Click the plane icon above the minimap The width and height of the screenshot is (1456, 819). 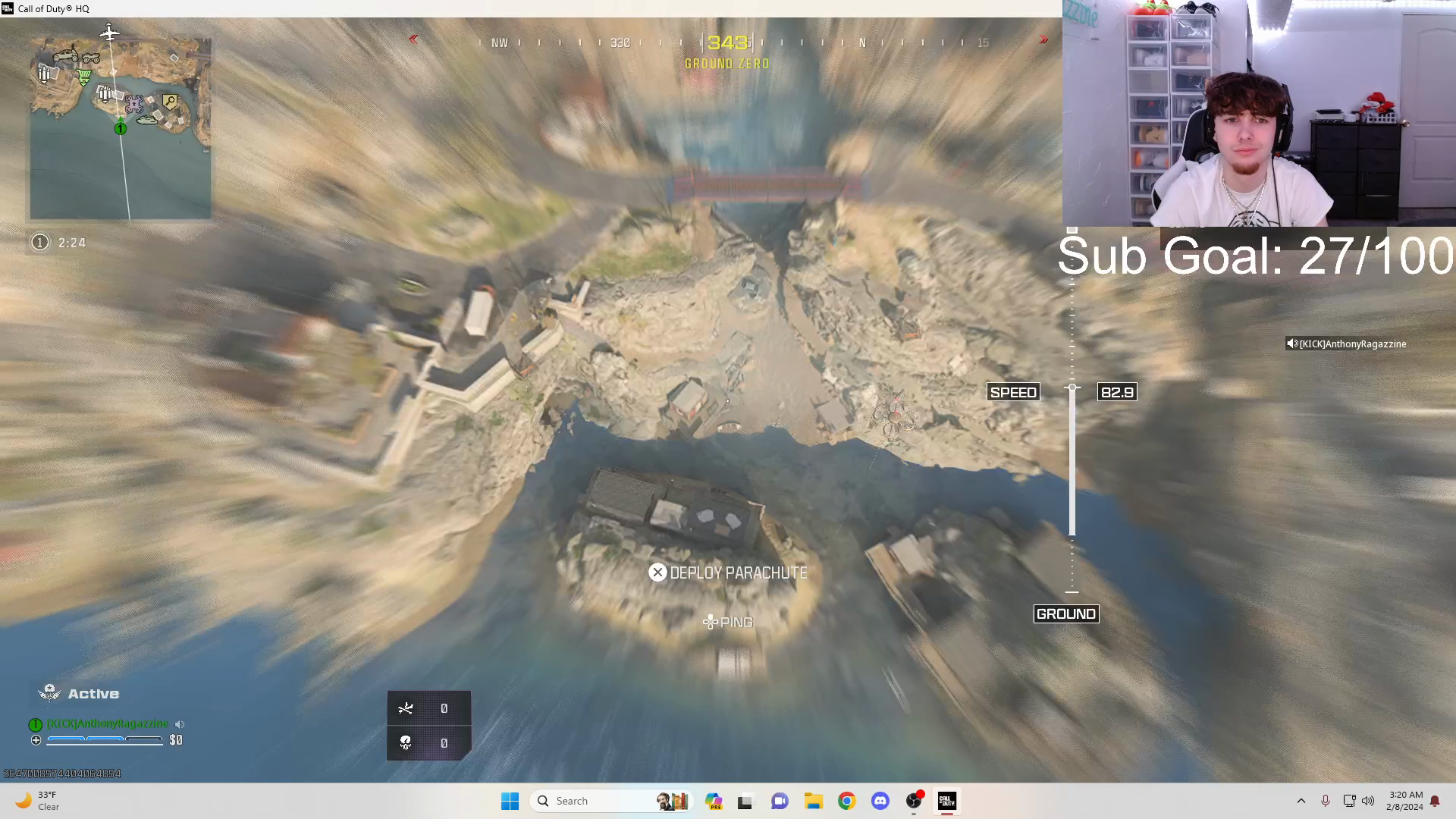coord(109,32)
